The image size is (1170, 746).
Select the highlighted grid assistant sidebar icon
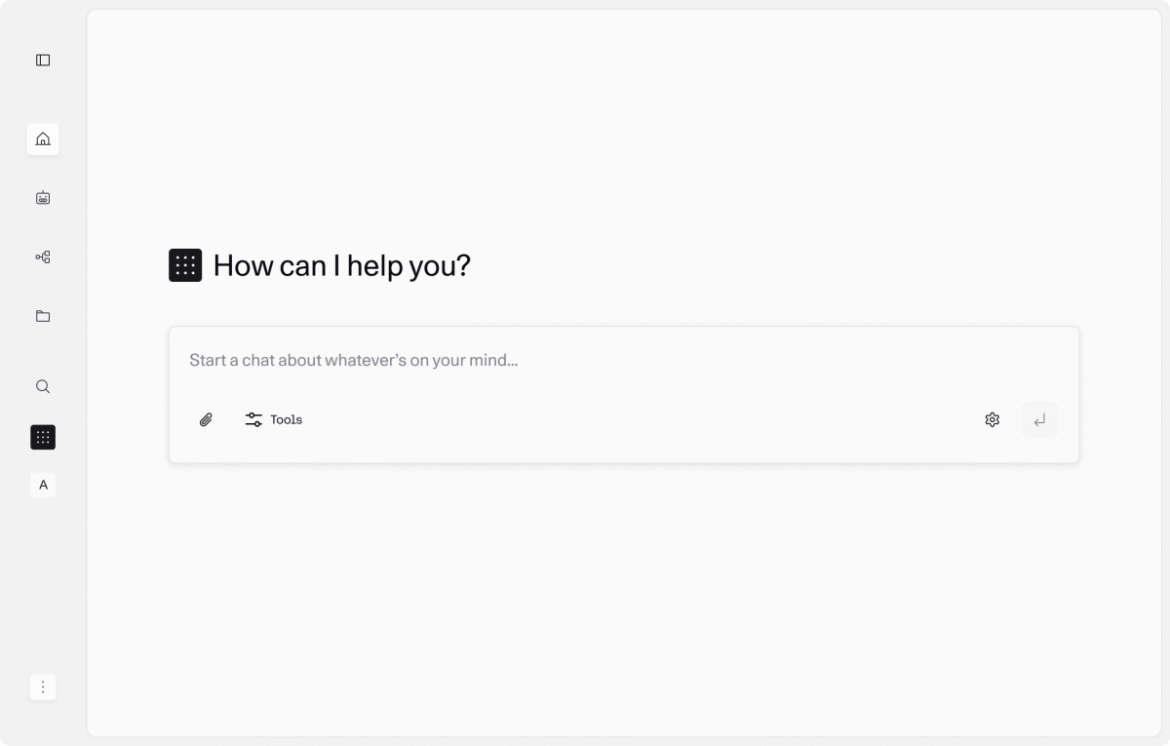(x=42, y=437)
